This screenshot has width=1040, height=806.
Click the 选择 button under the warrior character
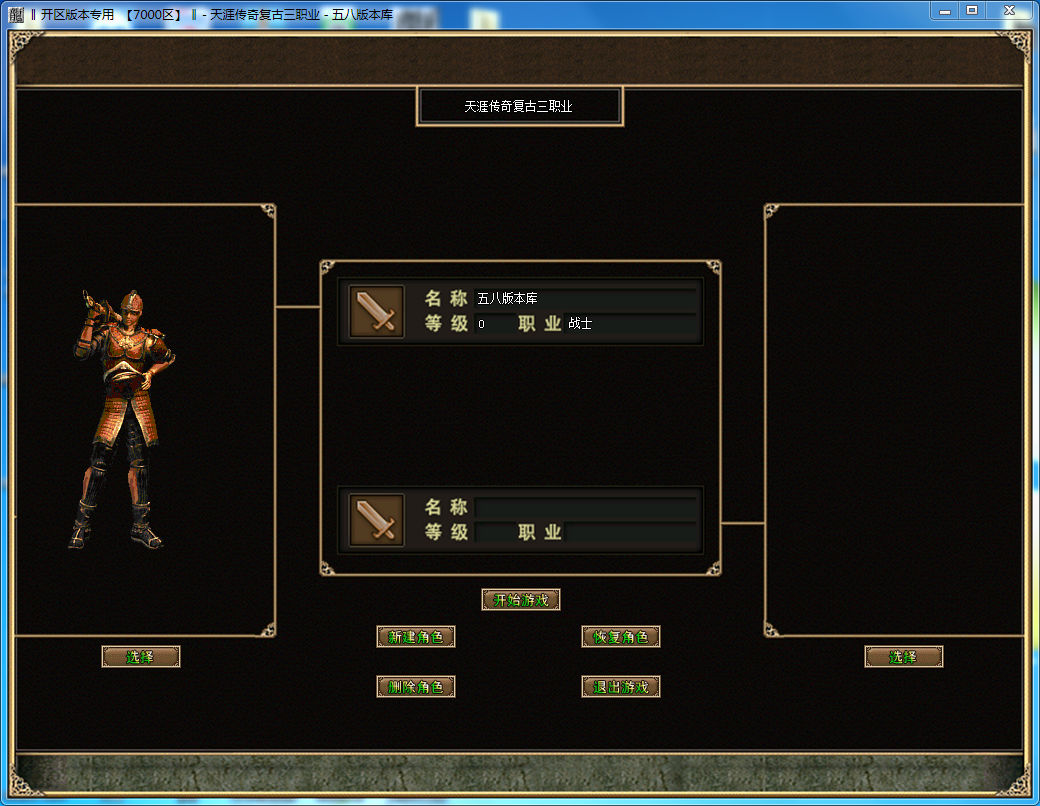[141, 657]
